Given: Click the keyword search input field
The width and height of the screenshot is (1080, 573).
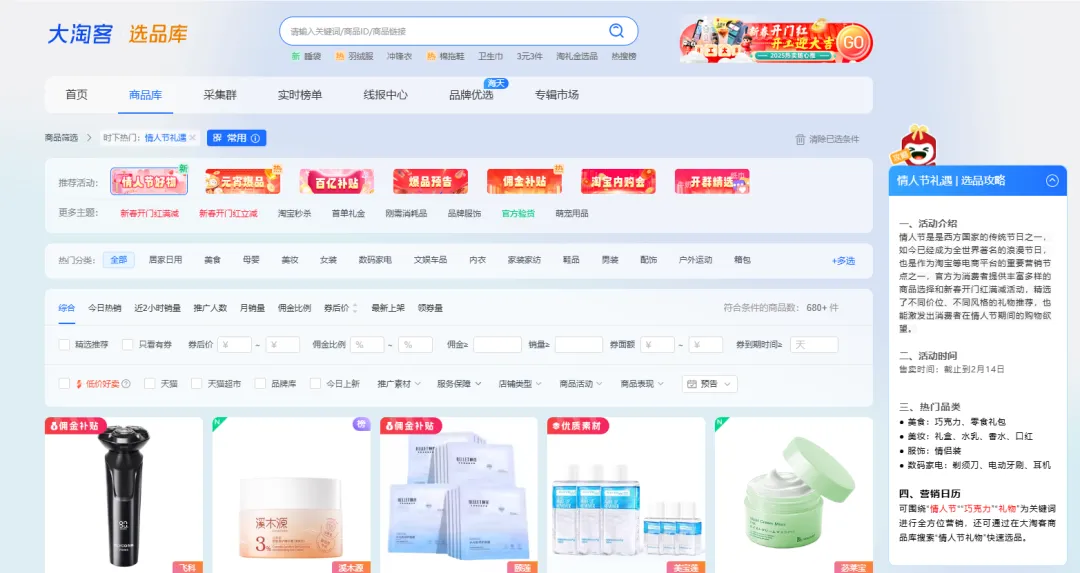Looking at the screenshot, I should point(444,31).
